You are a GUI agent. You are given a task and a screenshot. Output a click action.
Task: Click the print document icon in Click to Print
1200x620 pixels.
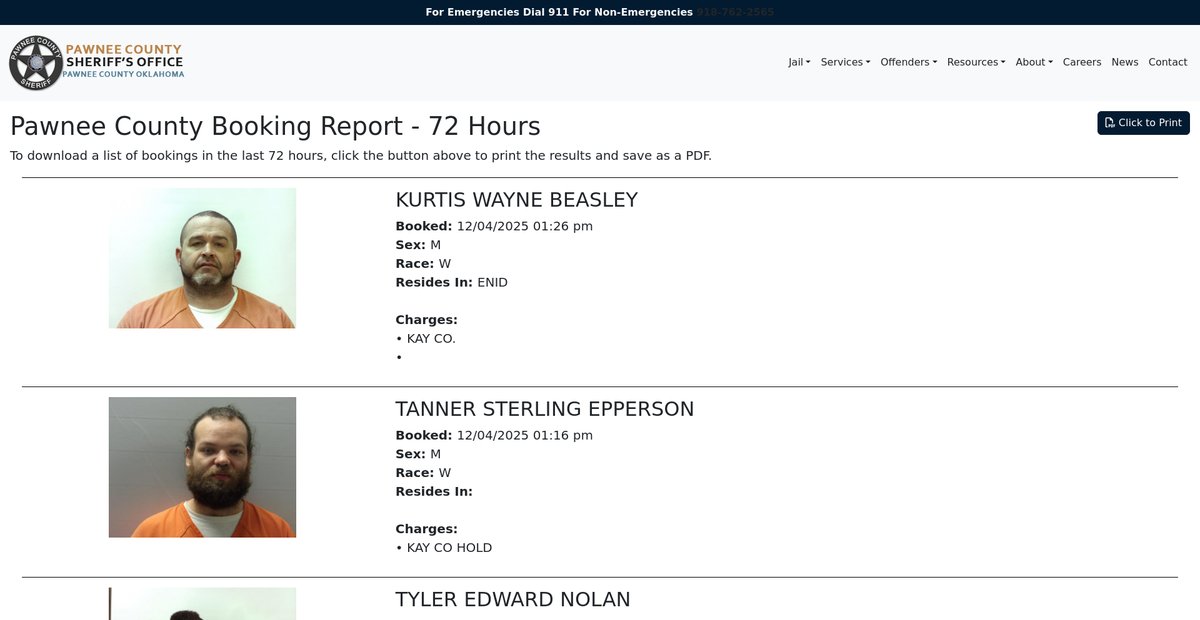(x=1110, y=123)
